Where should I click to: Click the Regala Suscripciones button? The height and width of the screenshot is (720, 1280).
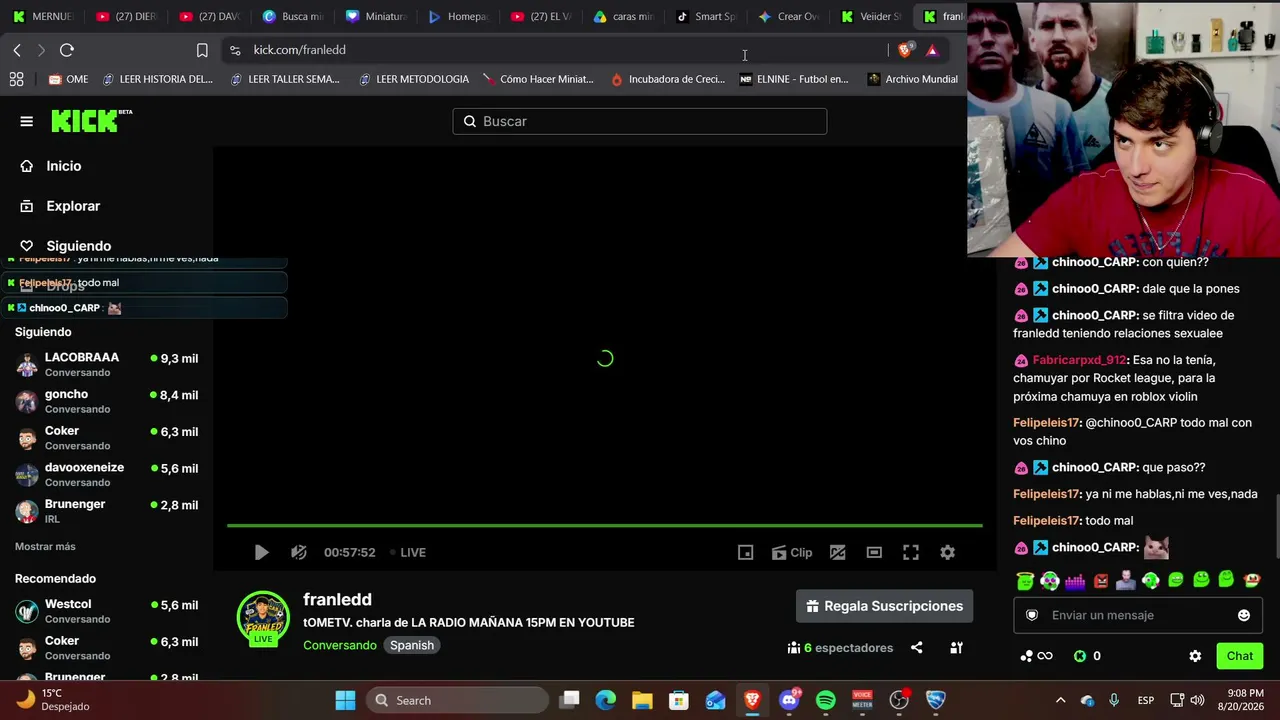coord(884,606)
